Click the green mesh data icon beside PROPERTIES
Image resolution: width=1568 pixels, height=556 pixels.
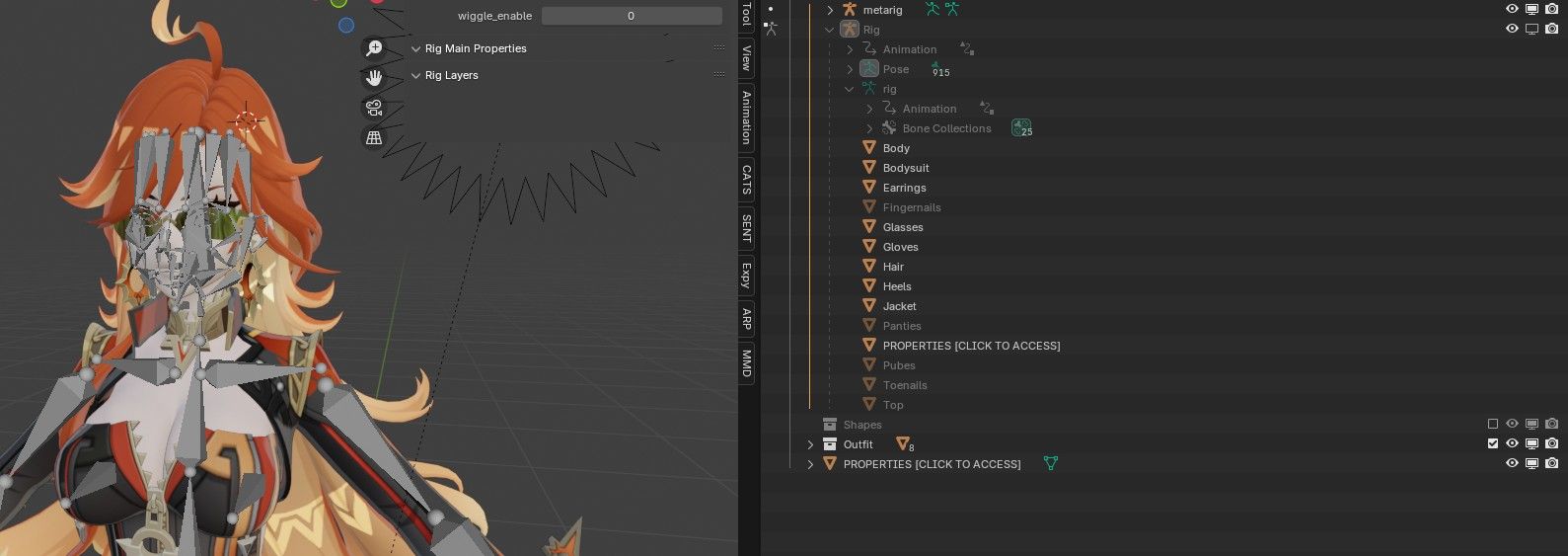pos(1051,464)
